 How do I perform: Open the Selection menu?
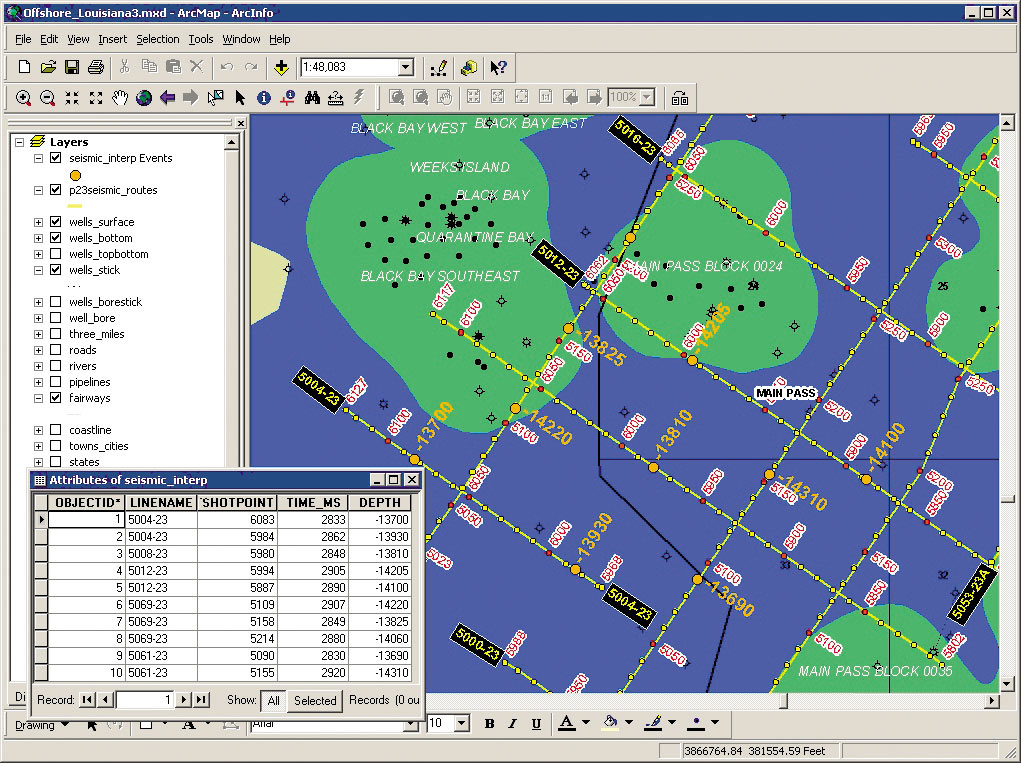pos(158,39)
